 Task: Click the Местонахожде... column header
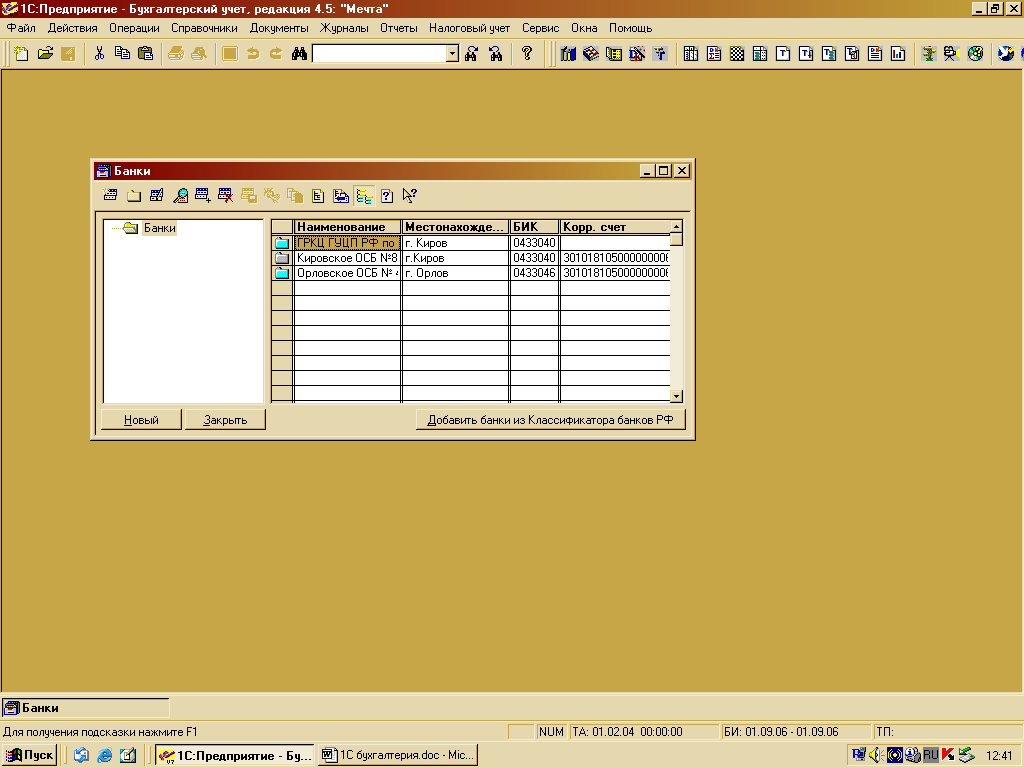[x=455, y=227]
